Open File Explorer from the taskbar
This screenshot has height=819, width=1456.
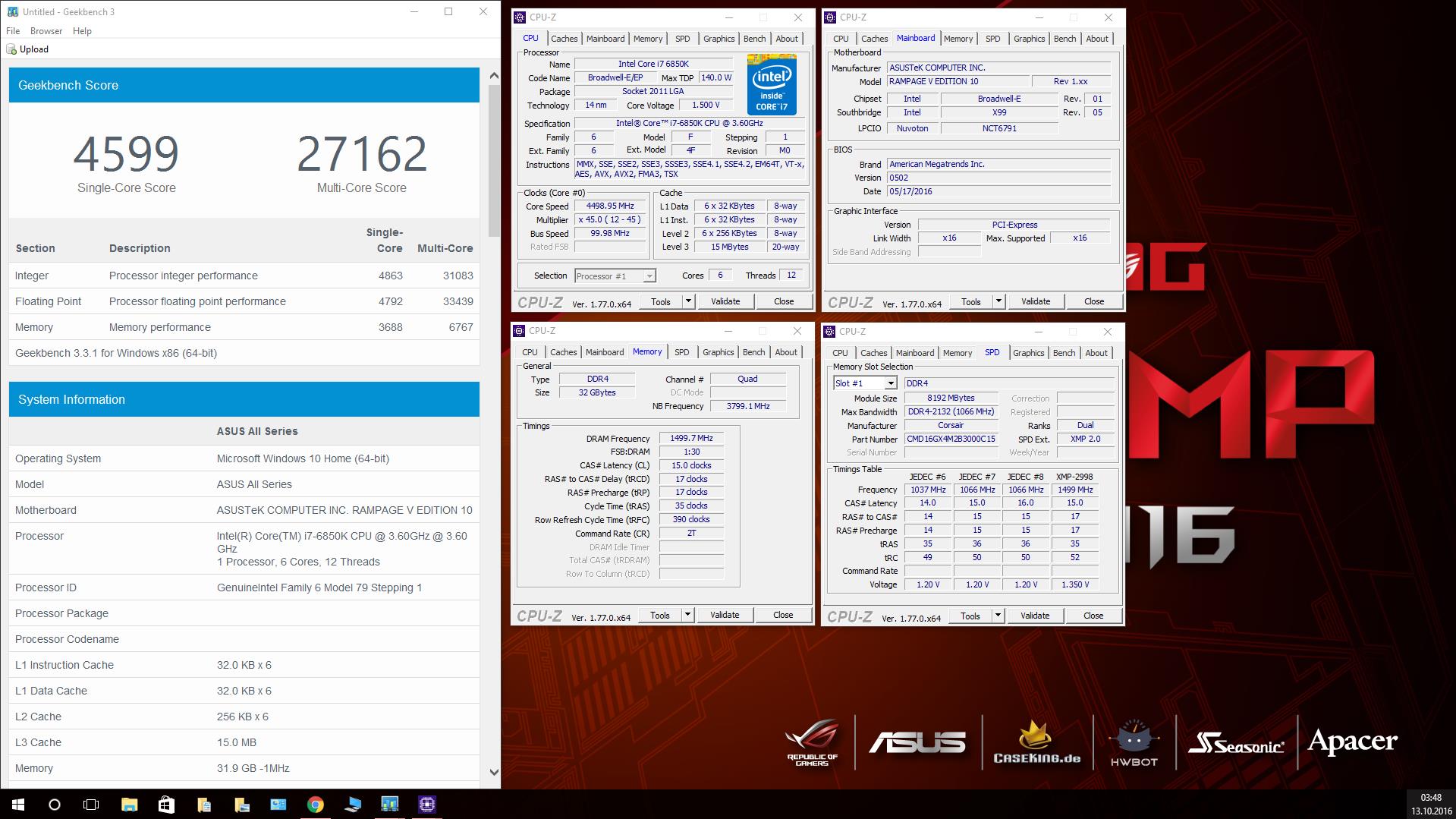click(129, 805)
